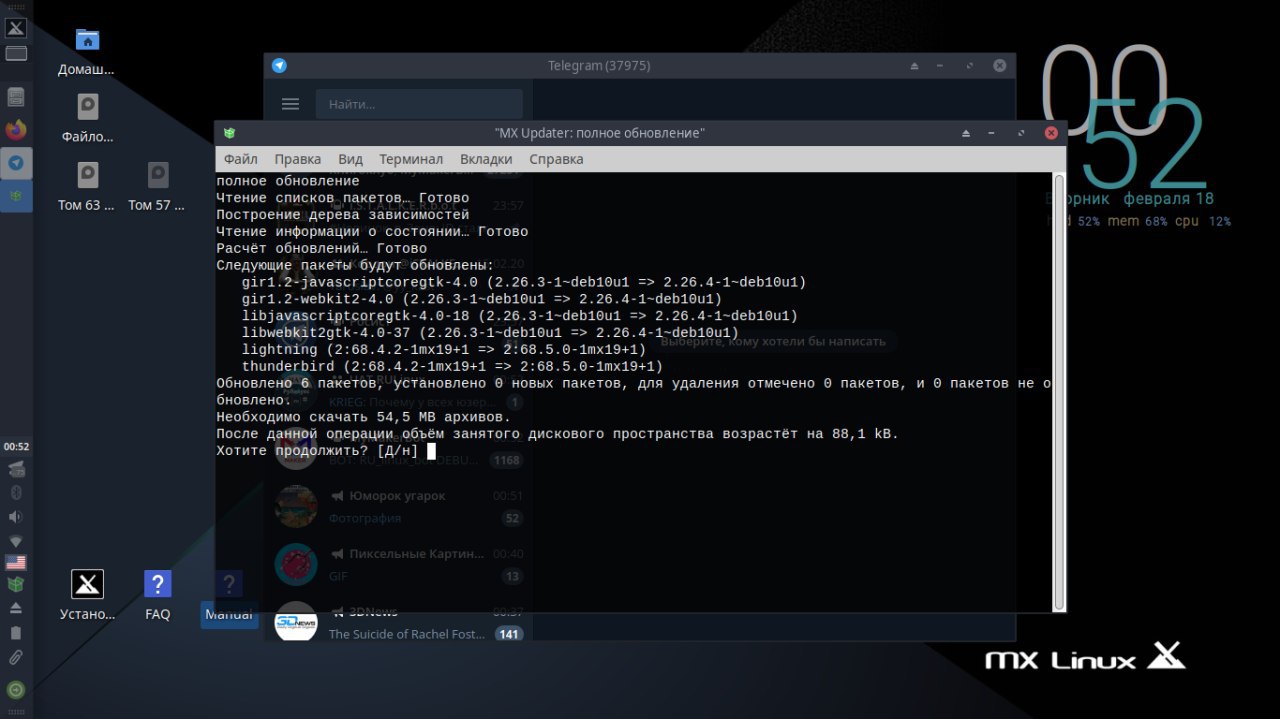Click the Пиксельные Картин… chat avatar
The height and width of the screenshot is (719, 1280).
pos(296,565)
